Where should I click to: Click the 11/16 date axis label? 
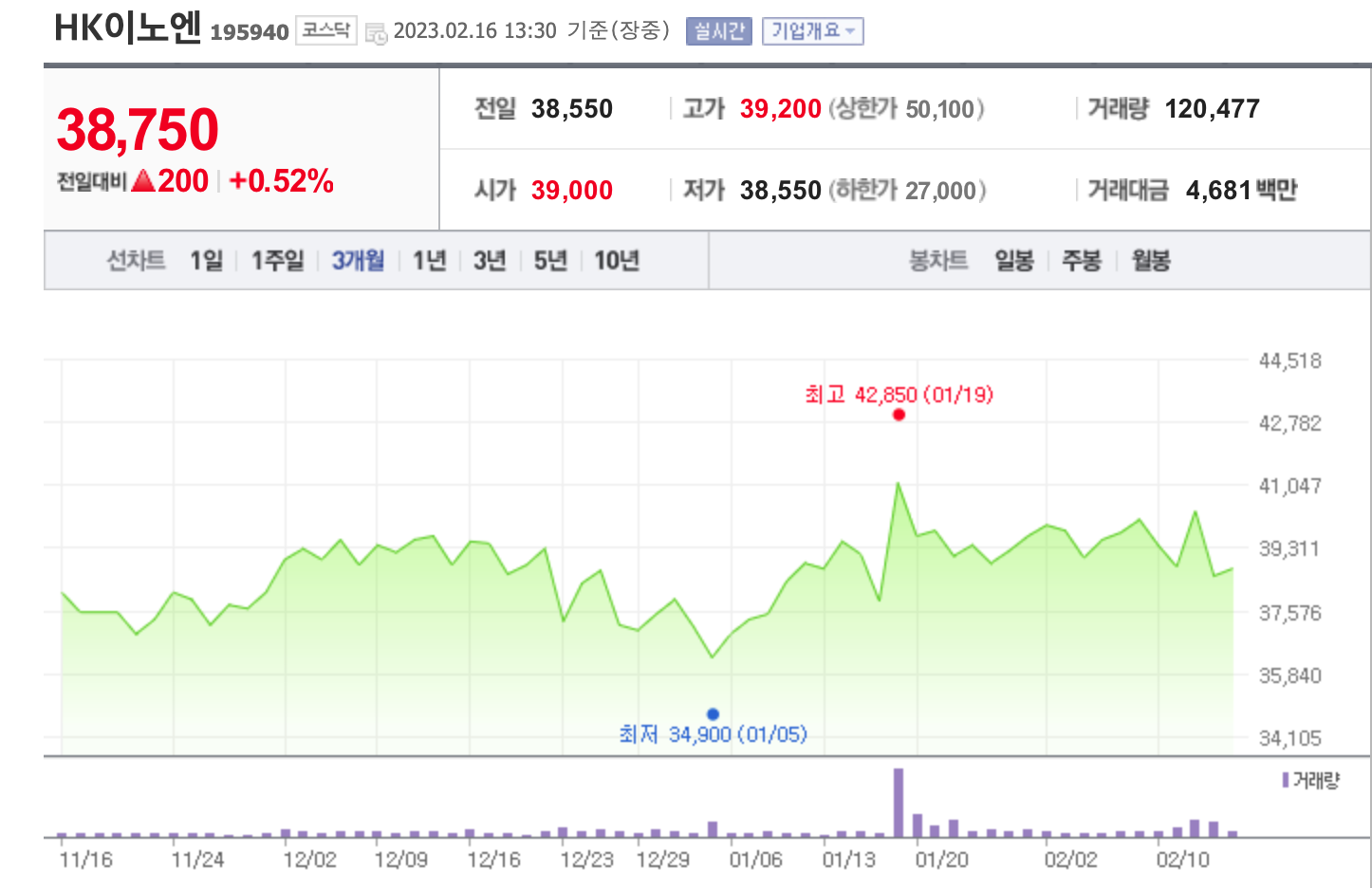(x=85, y=860)
